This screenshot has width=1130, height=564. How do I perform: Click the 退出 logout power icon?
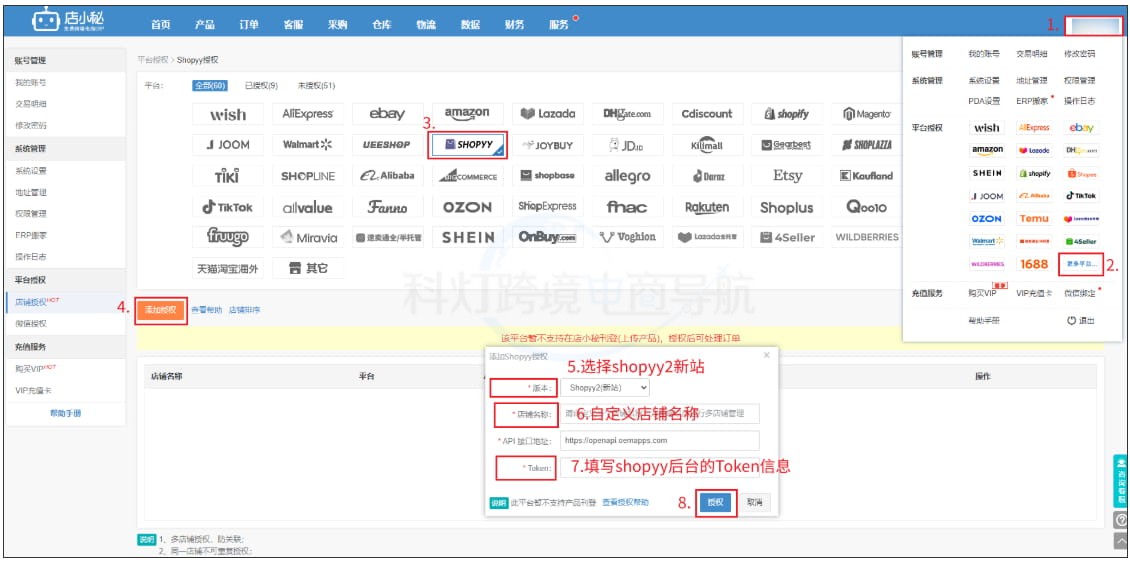[1072, 320]
